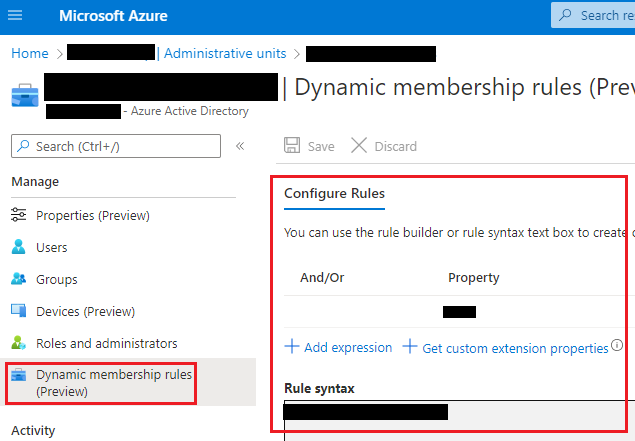
Task: Focus the Search (Ctrl+/) sidebar field
Action: coord(116,146)
